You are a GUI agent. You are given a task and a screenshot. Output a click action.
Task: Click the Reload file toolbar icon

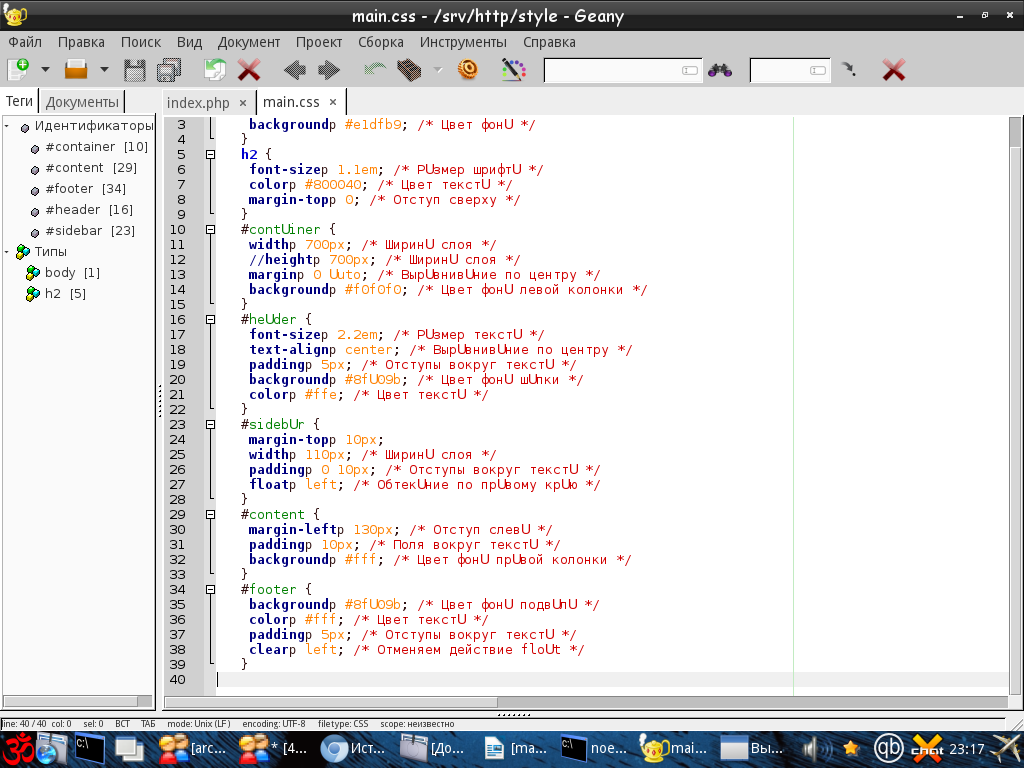pos(215,70)
